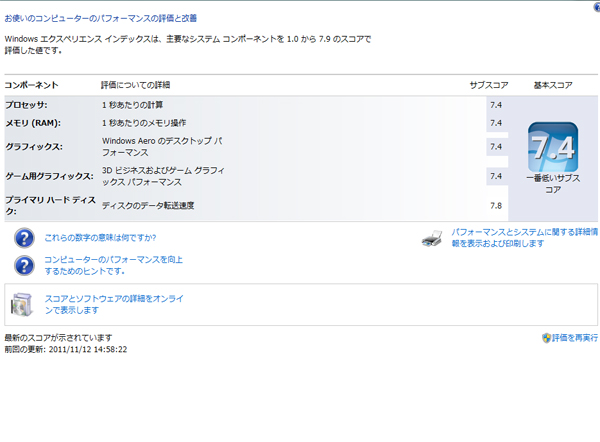This screenshot has height=442, width=600.
Task: Click the 3D ビジネスおよびゲーム グラフィックス description
Action: (x=163, y=176)
